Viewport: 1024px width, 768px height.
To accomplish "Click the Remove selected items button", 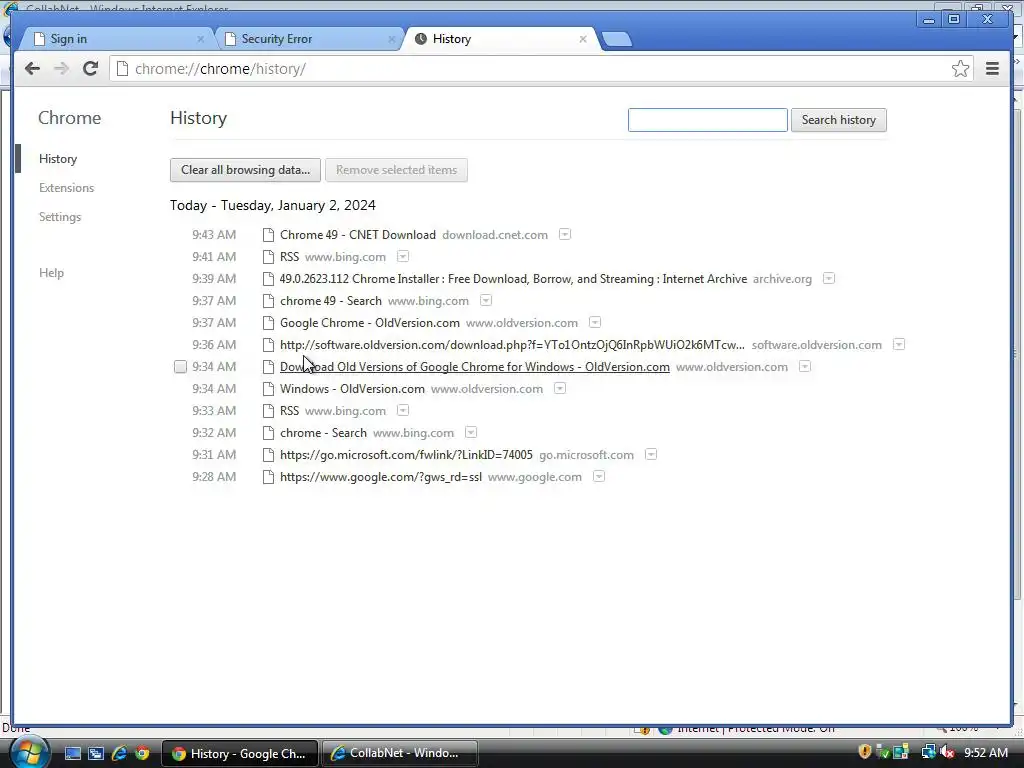I will (396, 170).
